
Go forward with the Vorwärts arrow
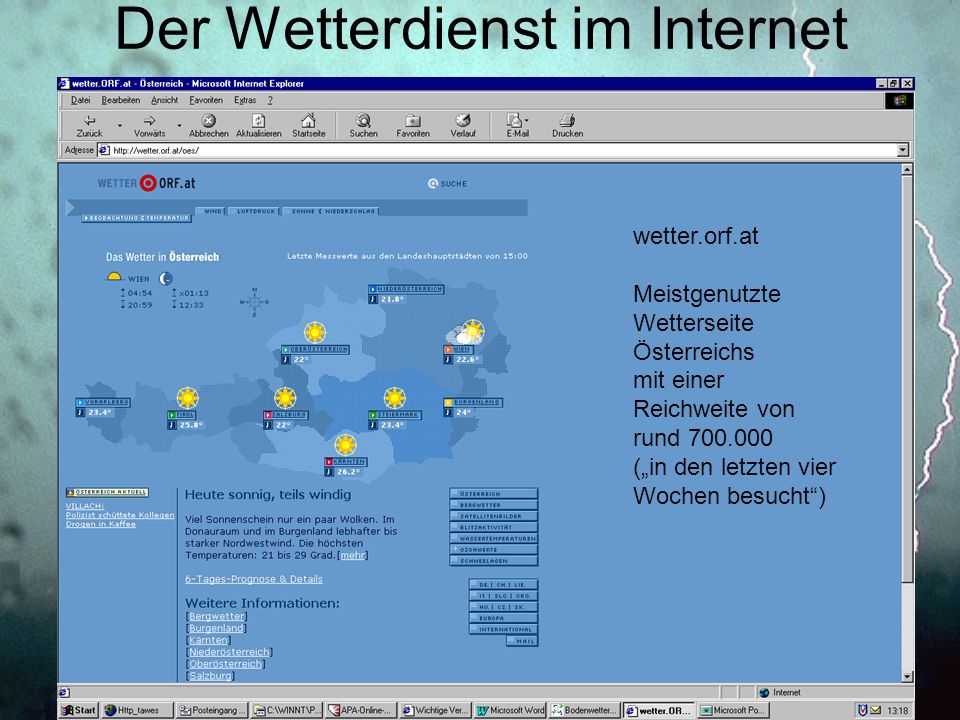149,126
